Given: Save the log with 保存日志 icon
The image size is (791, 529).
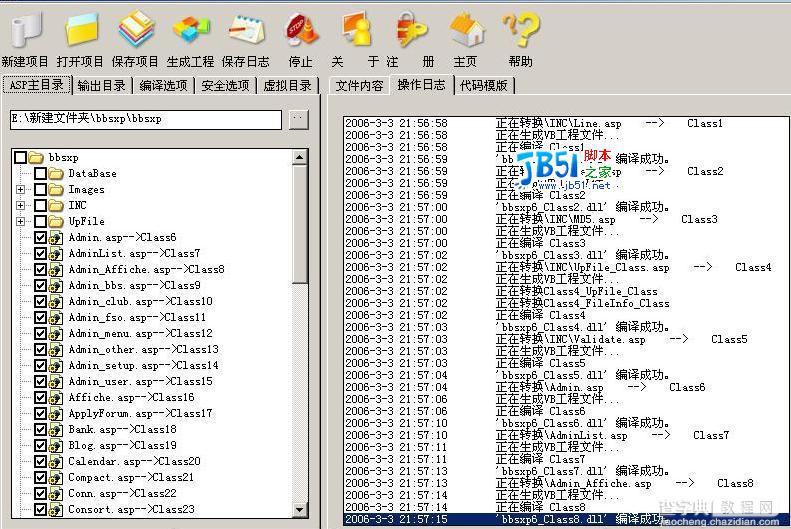Looking at the screenshot, I should tap(246, 29).
